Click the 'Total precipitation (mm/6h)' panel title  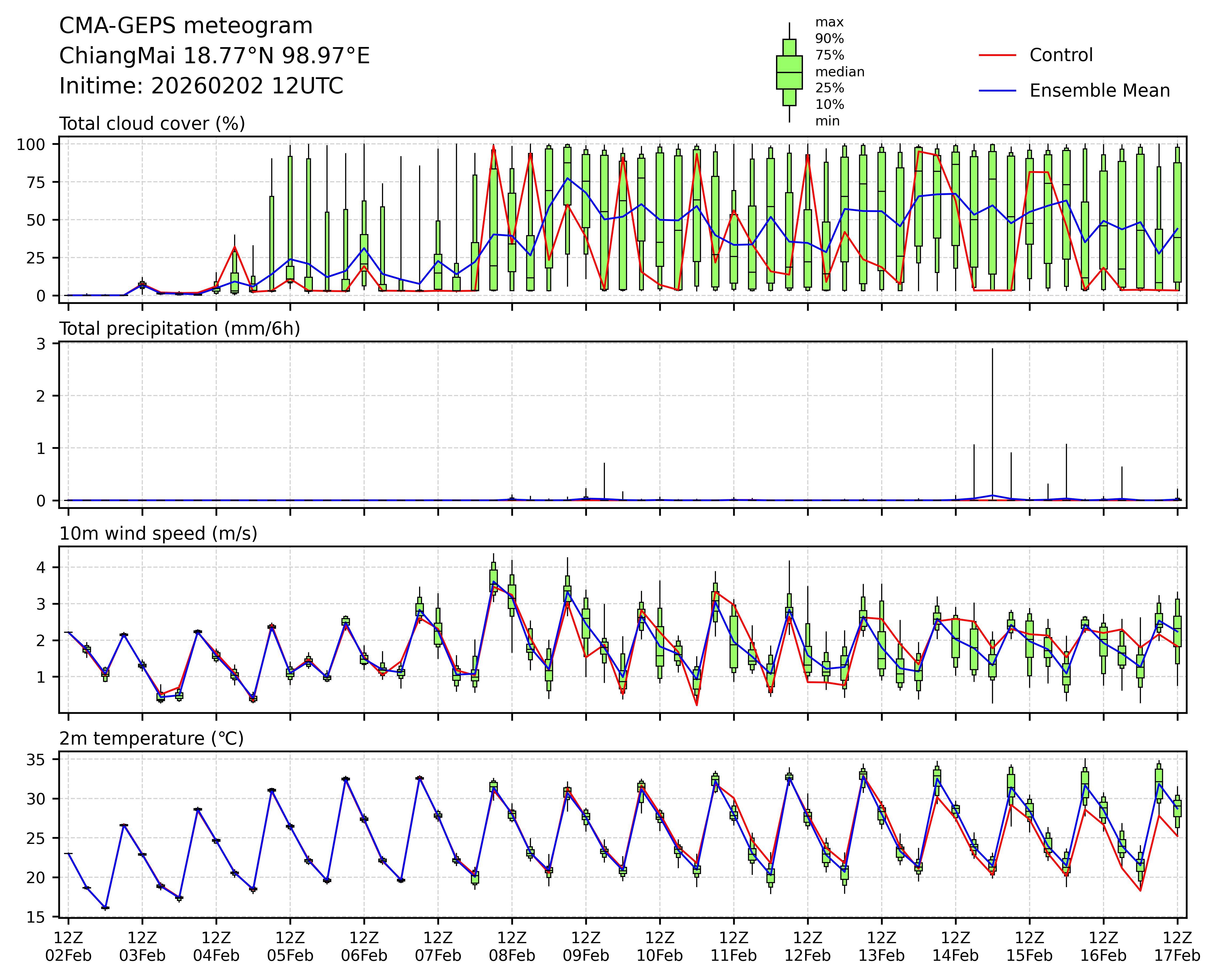pos(180,329)
